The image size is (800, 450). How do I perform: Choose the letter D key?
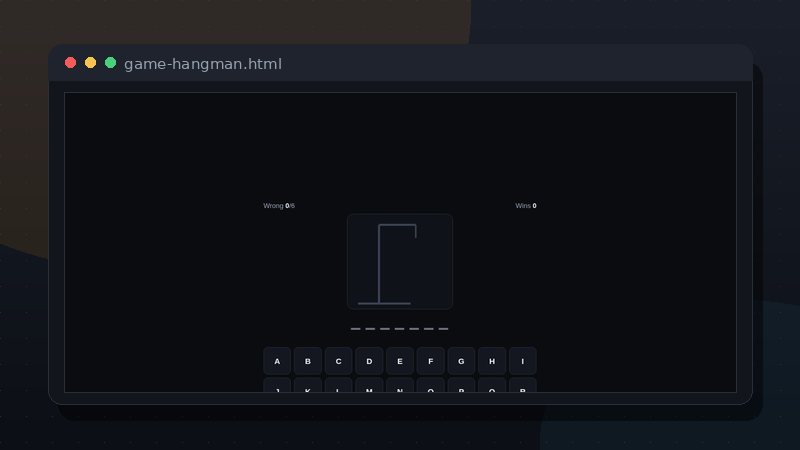click(x=369, y=361)
